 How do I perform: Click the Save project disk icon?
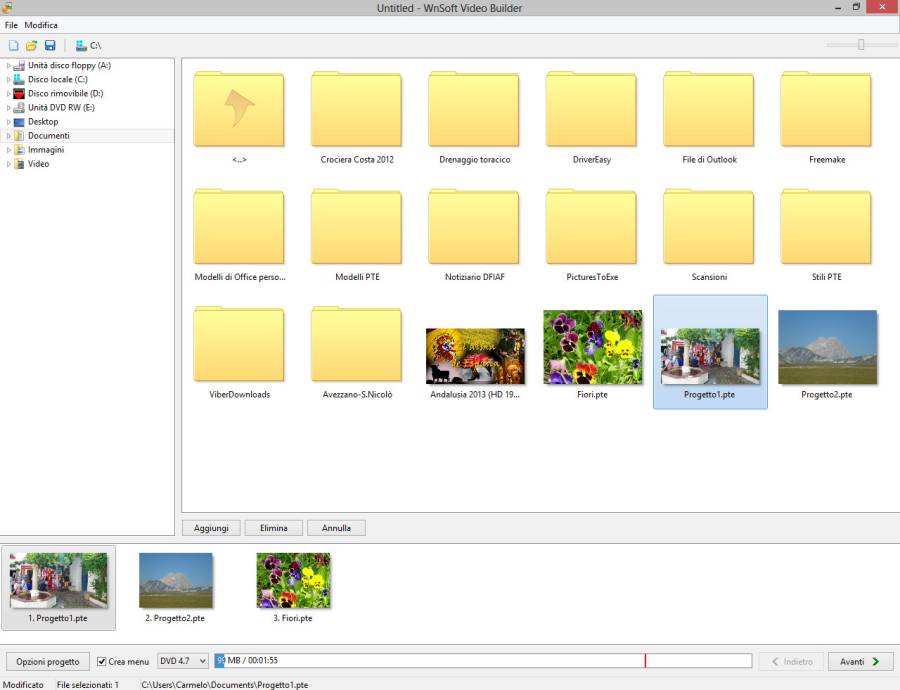coord(50,45)
